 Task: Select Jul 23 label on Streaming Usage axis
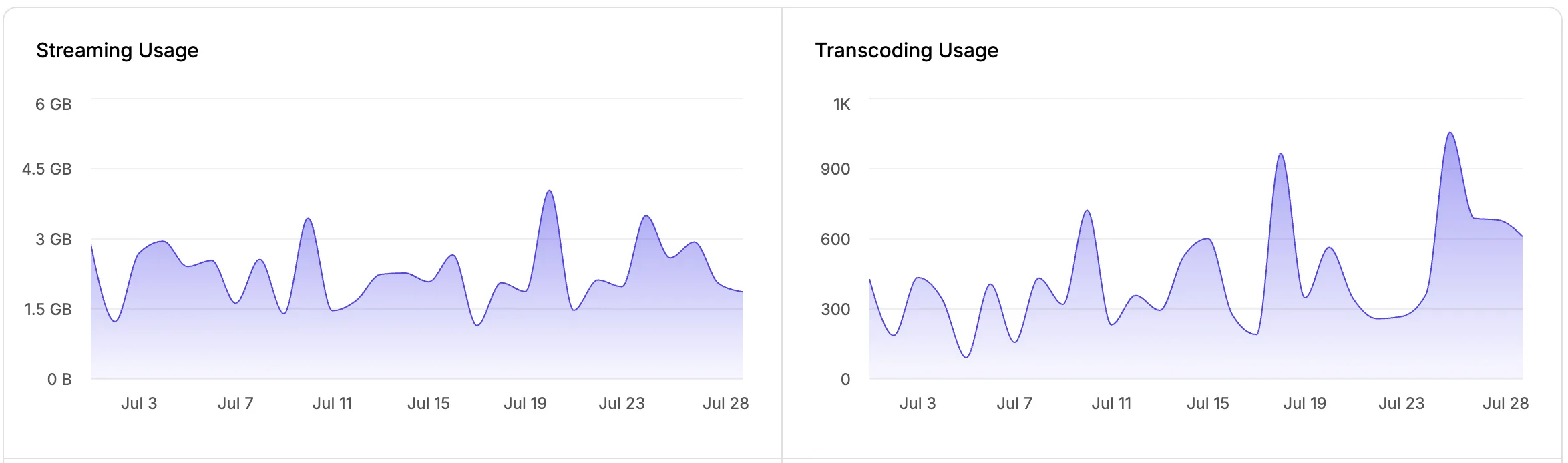click(x=622, y=403)
